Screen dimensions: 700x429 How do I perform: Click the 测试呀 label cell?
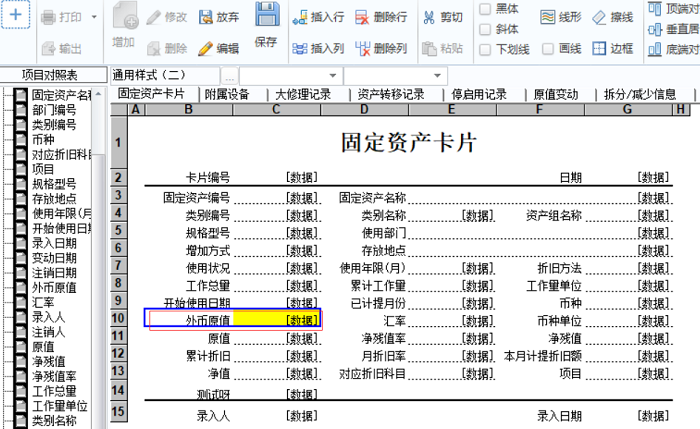tap(213, 394)
